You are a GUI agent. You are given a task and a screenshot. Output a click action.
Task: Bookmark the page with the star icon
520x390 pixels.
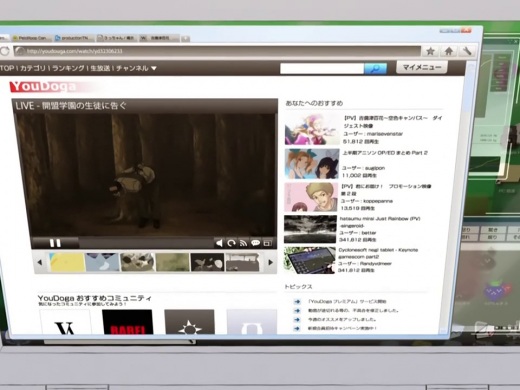[x=430, y=51]
